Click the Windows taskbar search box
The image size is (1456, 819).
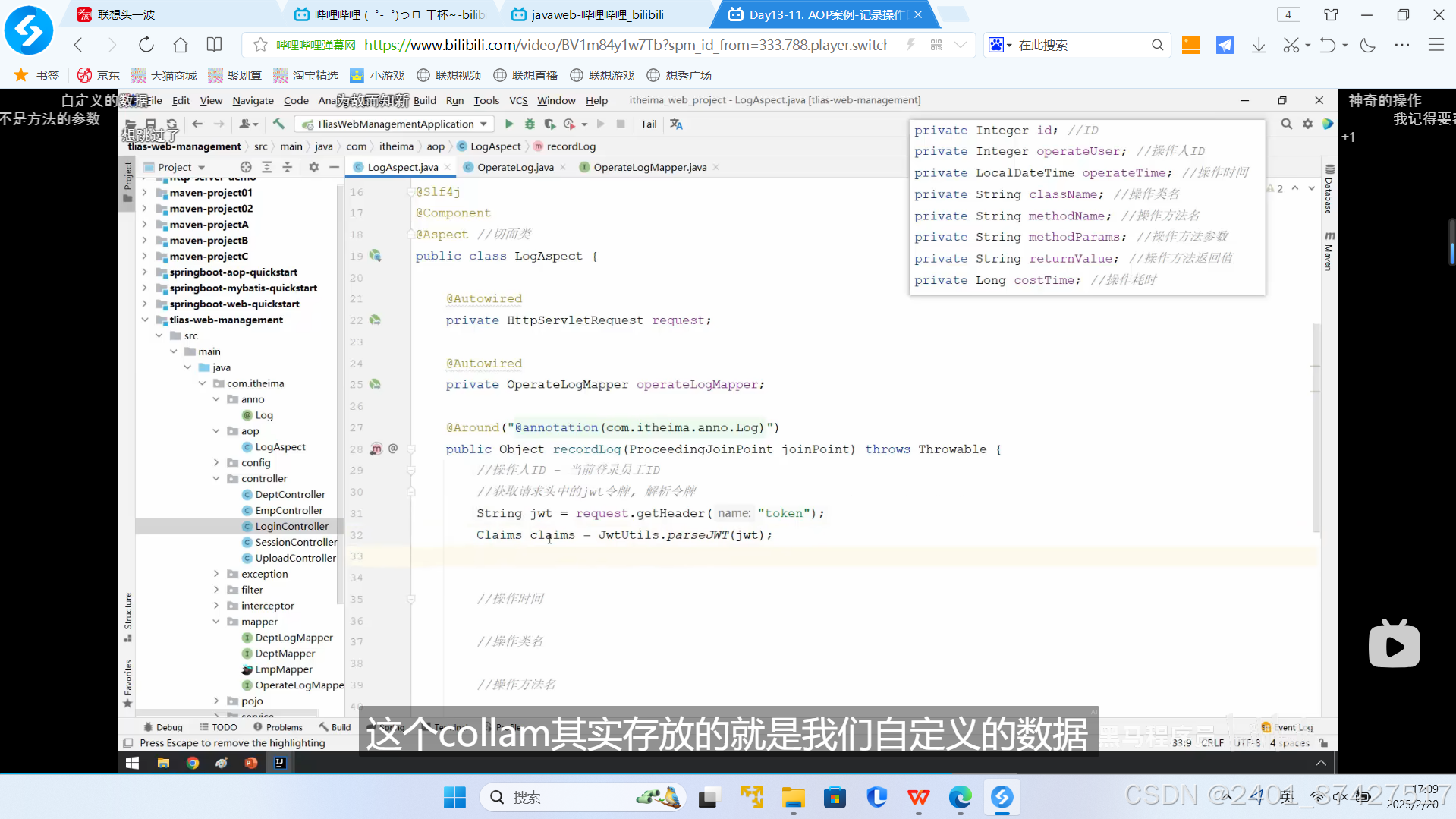pyautogui.click(x=583, y=797)
